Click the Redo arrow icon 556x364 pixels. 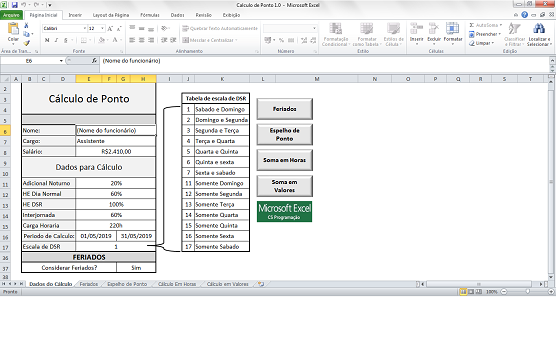coord(37,5)
